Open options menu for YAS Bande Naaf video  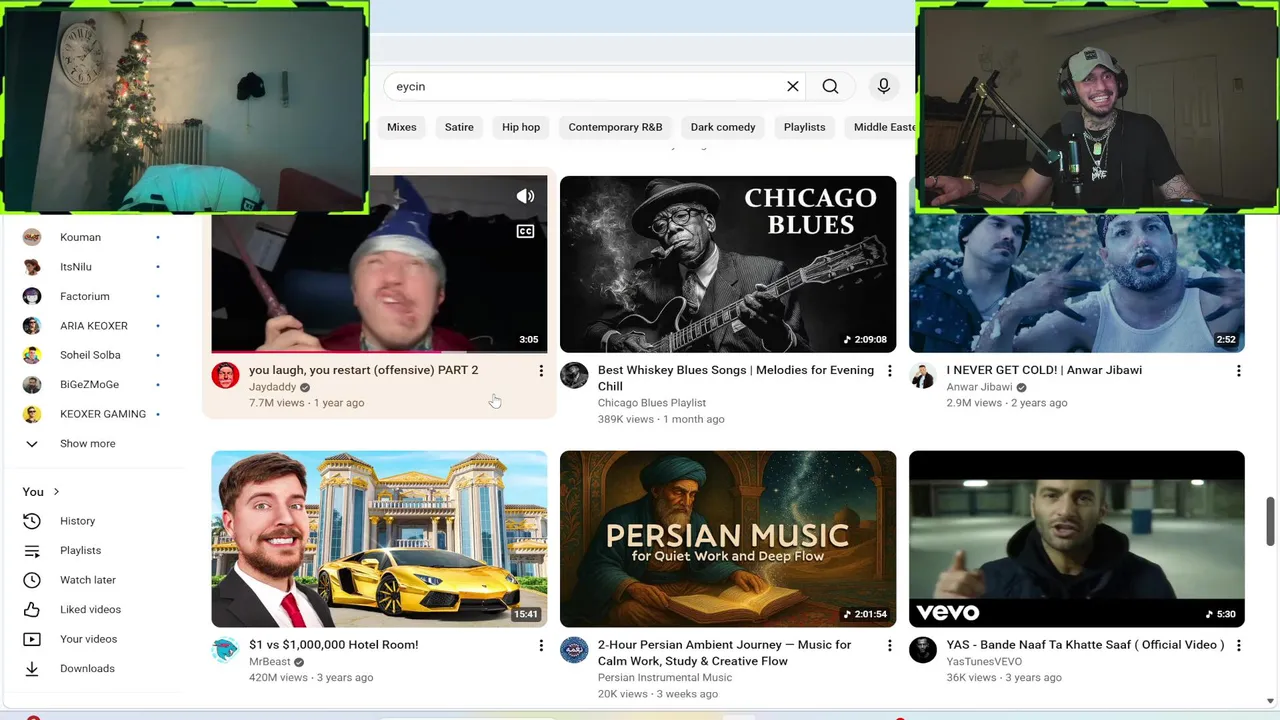pyautogui.click(x=1239, y=646)
